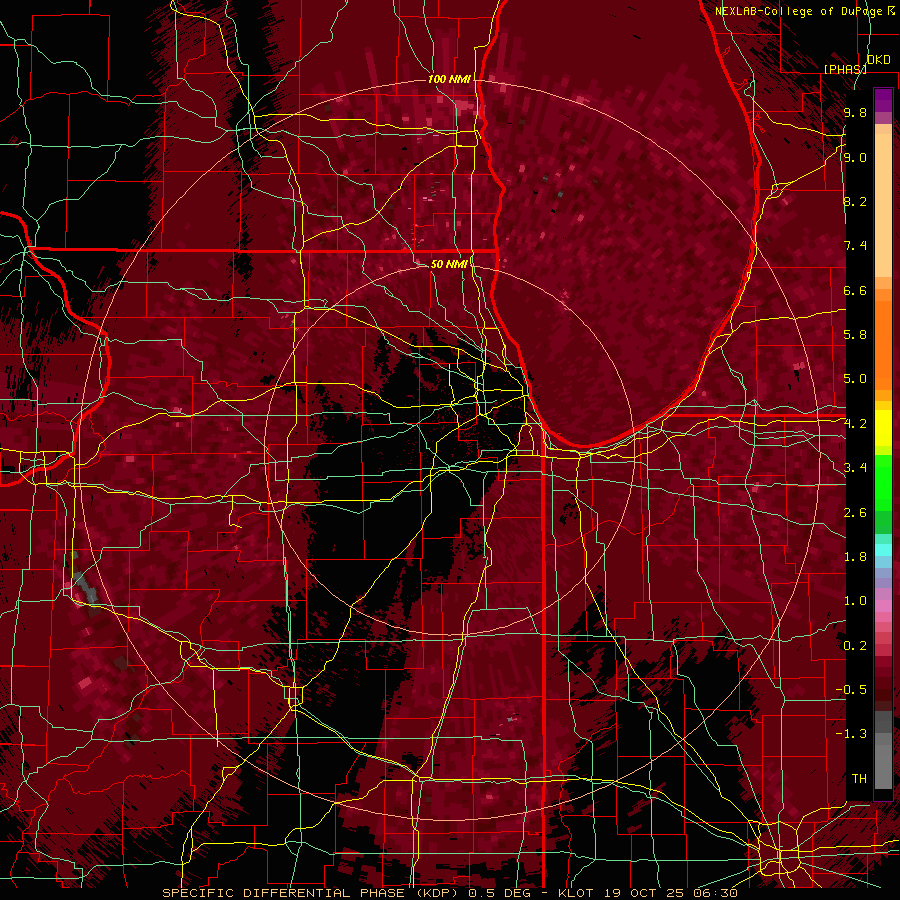Click the -0.5 scale value
900x900 pixels.
tap(851, 690)
